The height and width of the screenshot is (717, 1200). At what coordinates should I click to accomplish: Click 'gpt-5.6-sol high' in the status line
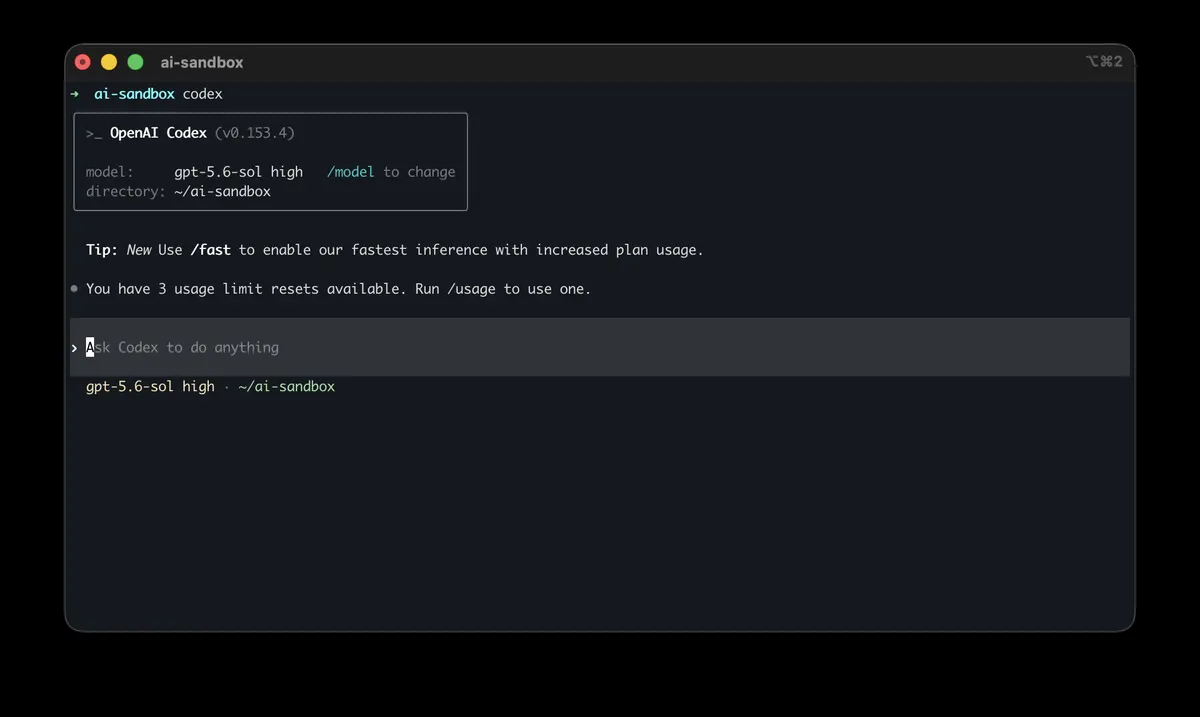tap(150, 386)
